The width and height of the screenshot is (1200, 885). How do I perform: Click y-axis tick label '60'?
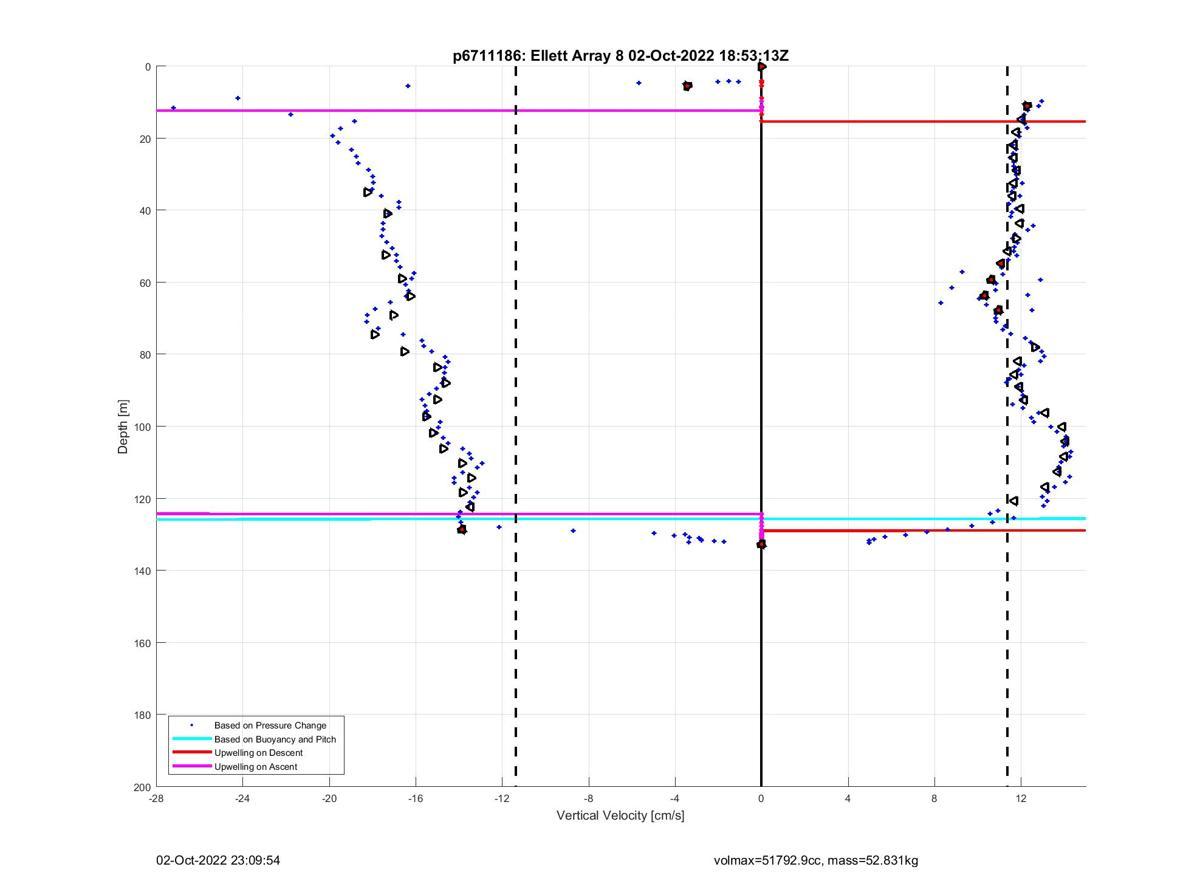tap(145, 283)
